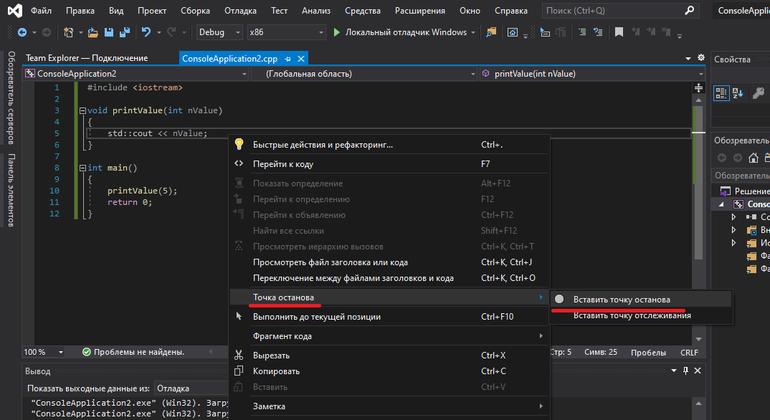
Task: Click the copy icon beside Копировать
Action: pos(239,371)
